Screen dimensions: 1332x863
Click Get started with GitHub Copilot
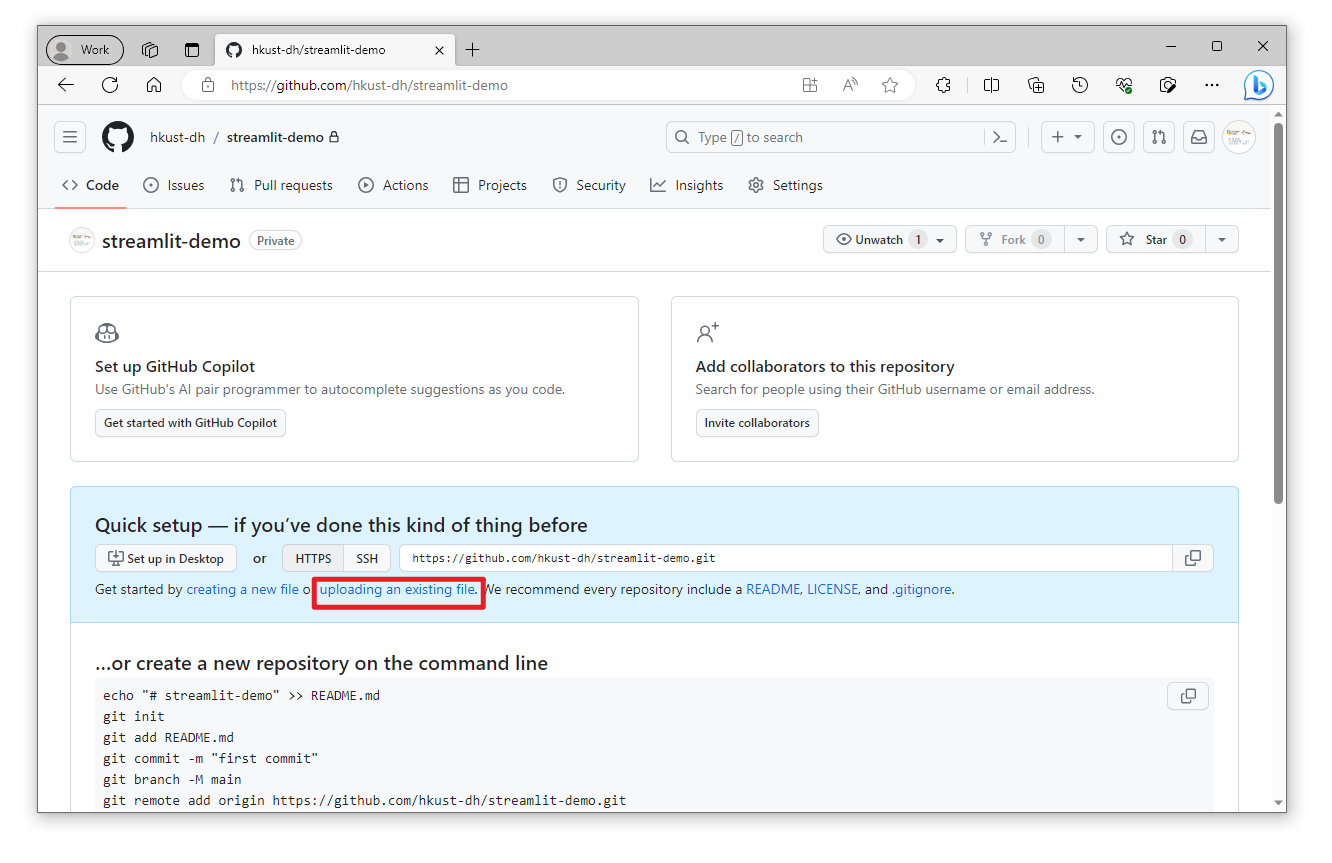(x=191, y=423)
